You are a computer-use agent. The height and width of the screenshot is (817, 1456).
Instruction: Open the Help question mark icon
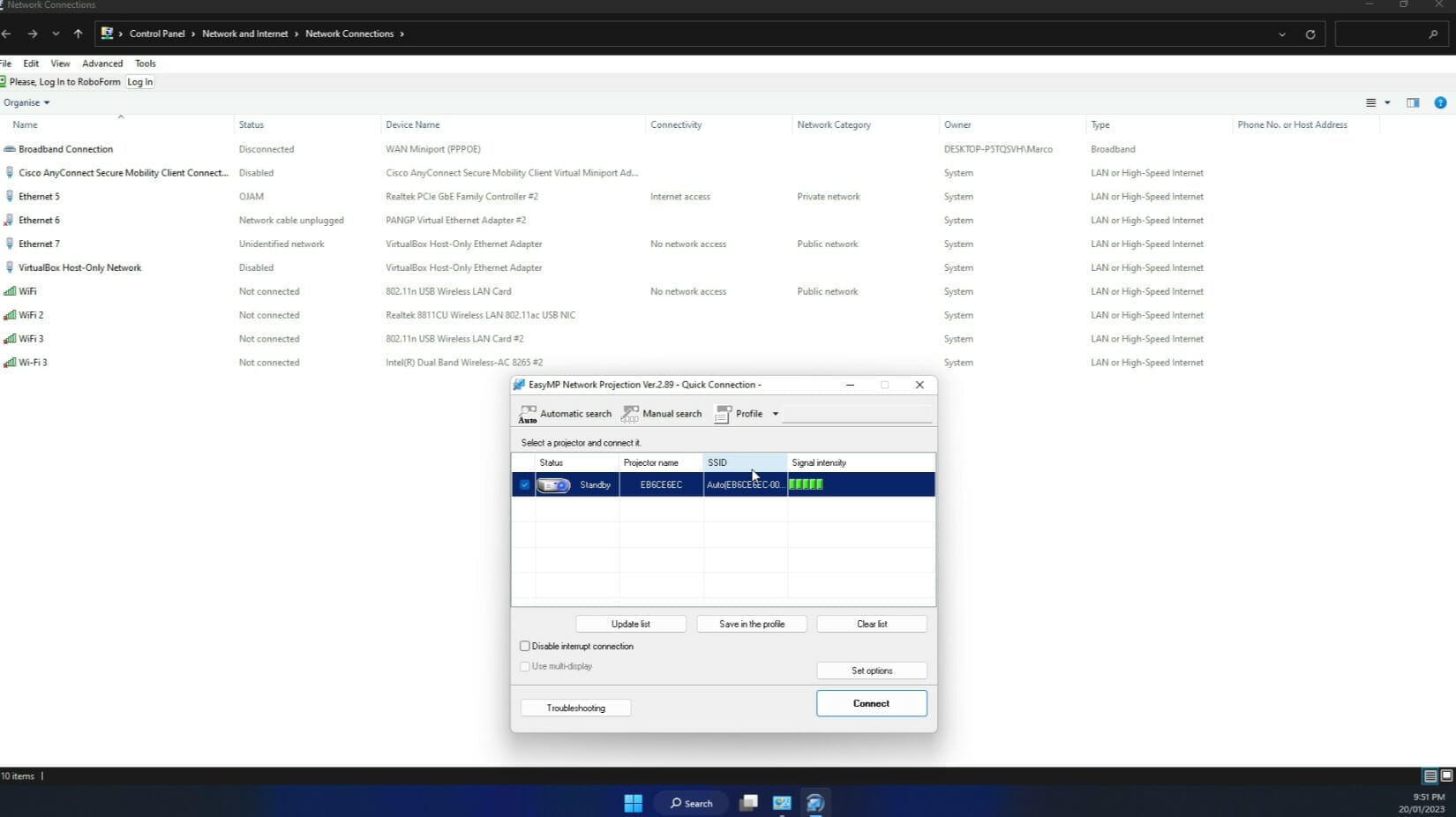(x=1441, y=102)
